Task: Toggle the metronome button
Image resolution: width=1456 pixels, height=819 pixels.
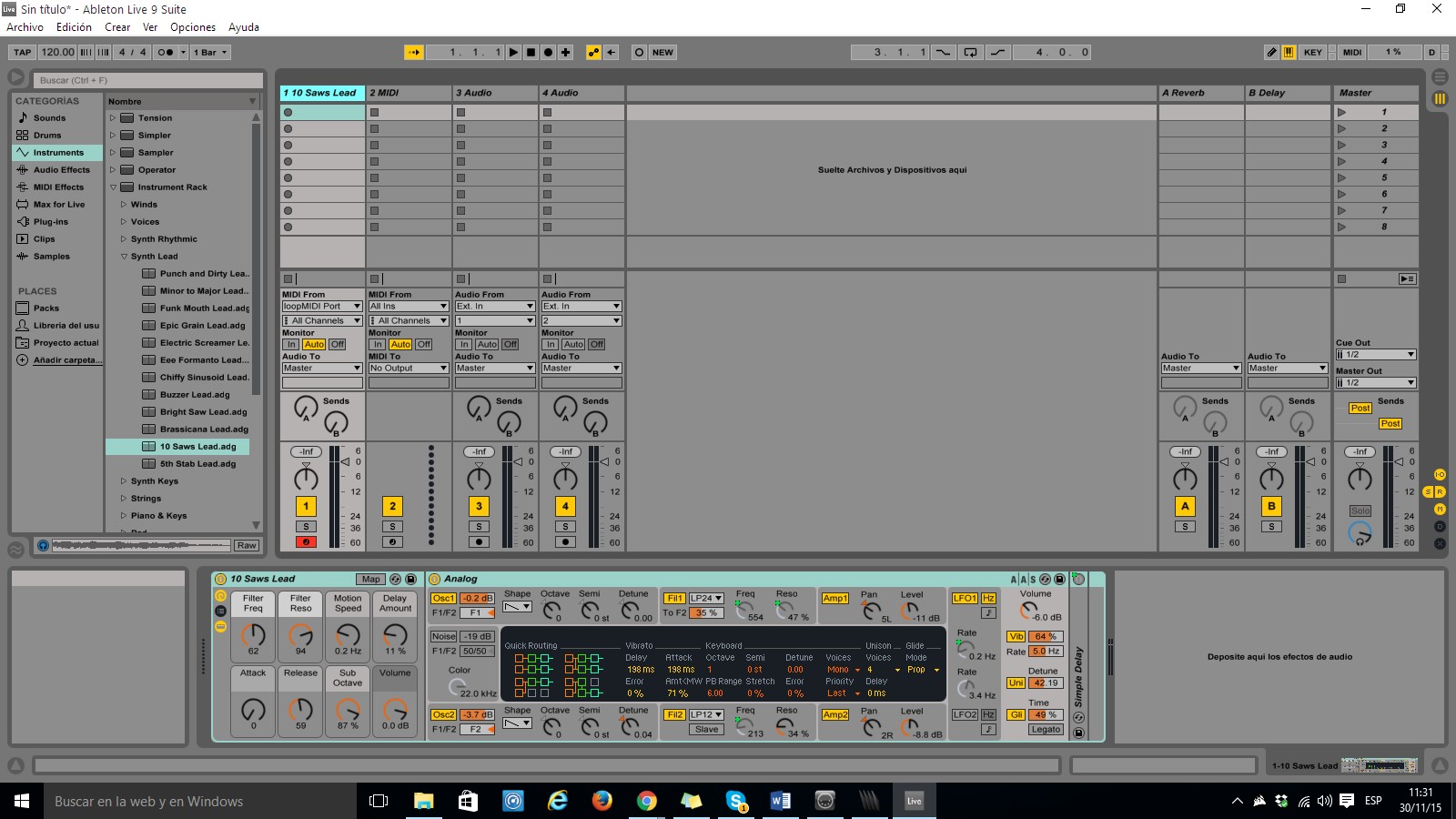Action: (x=166, y=53)
